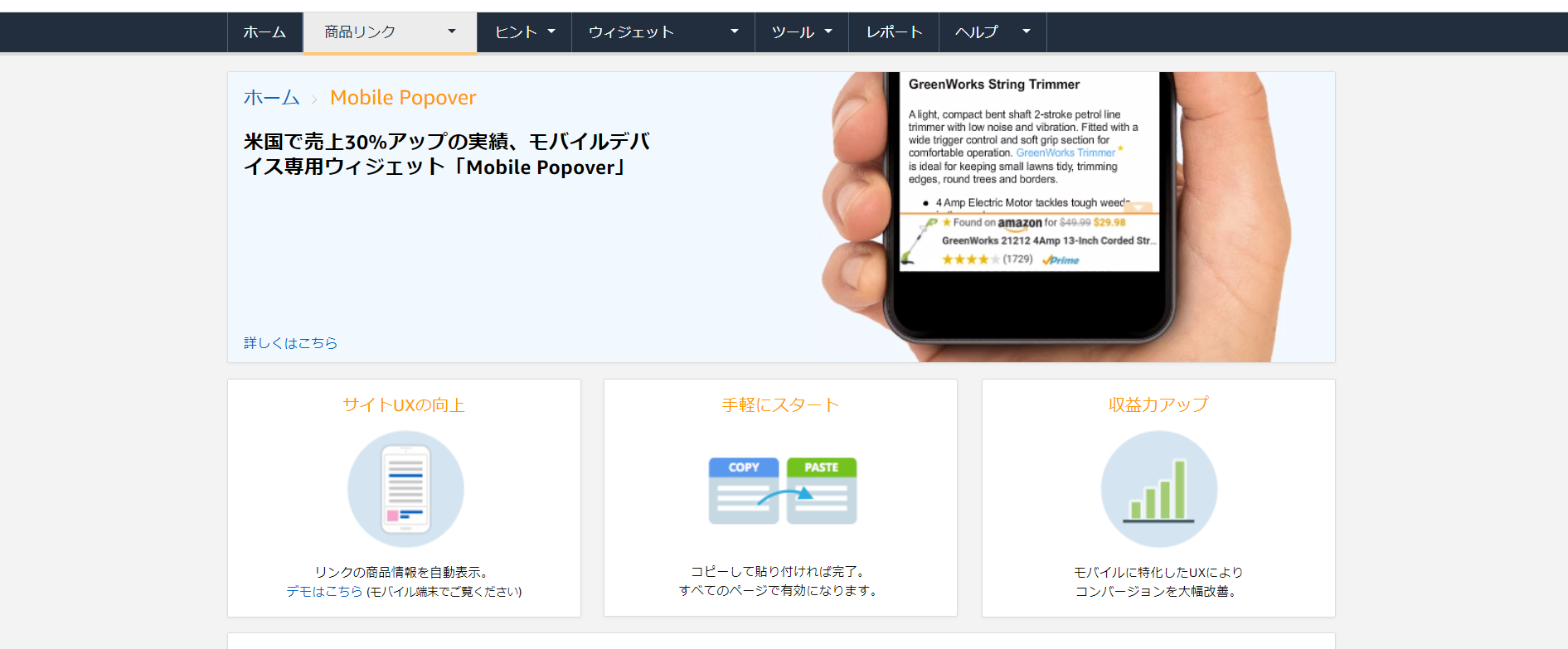Click the GreenWorks String Trimmer title
Screen dimensions: 1568x649
(x=994, y=85)
